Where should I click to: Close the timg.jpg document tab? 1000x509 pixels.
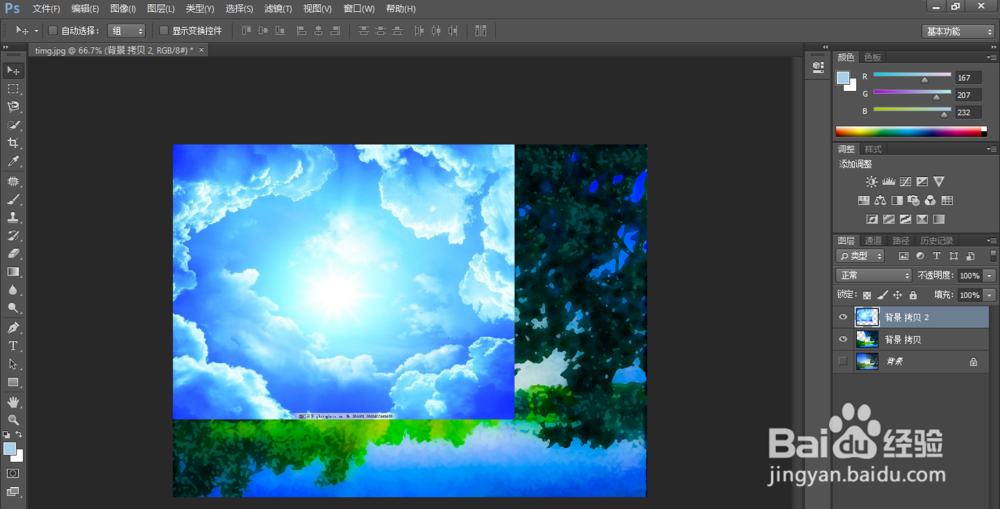202,50
